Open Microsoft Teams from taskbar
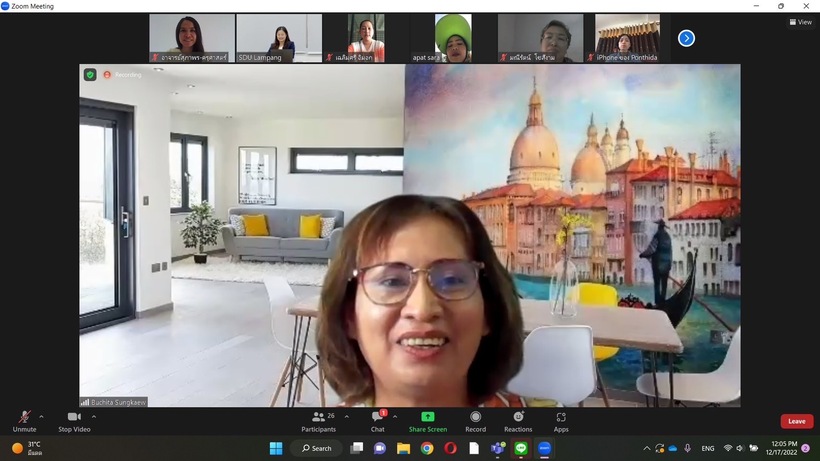 tap(497, 448)
